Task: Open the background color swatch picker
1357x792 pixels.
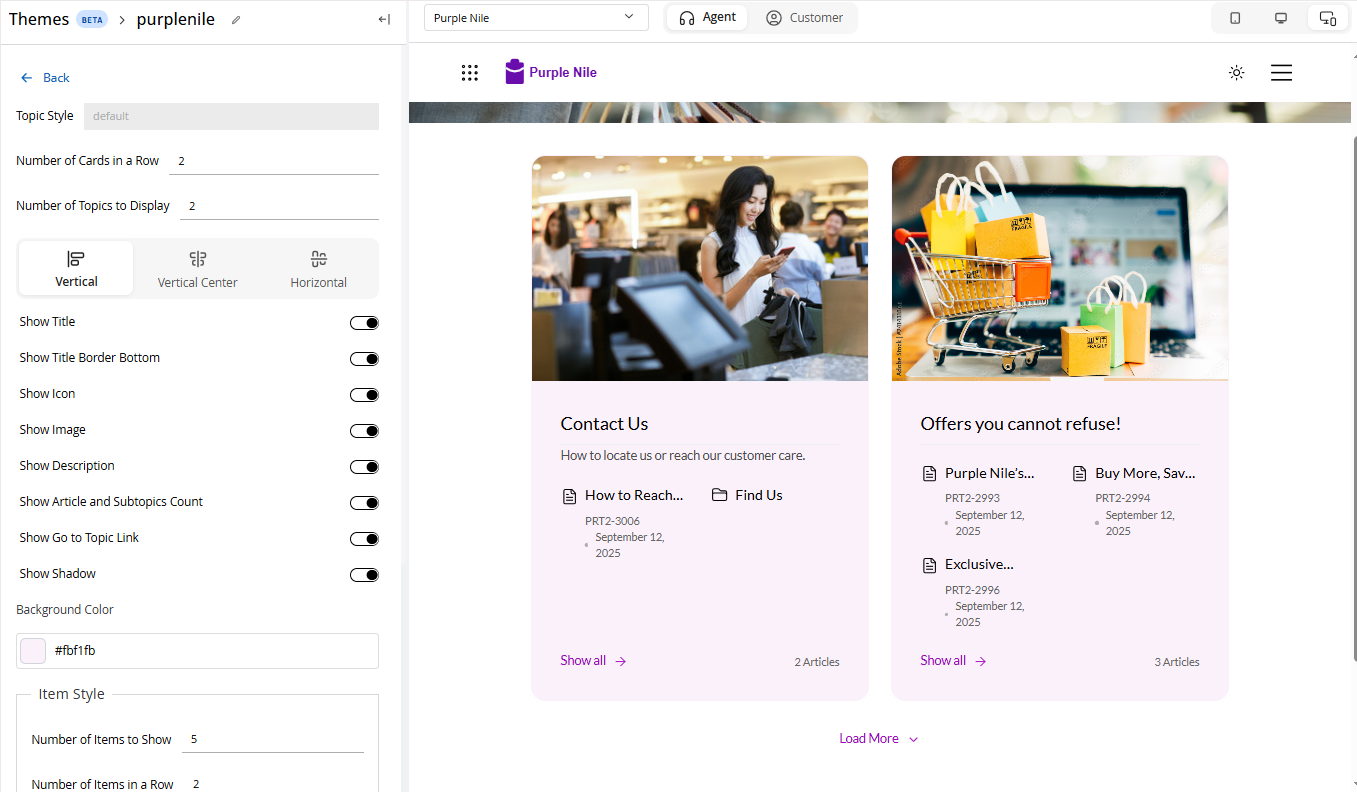Action: [x=34, y=651]
